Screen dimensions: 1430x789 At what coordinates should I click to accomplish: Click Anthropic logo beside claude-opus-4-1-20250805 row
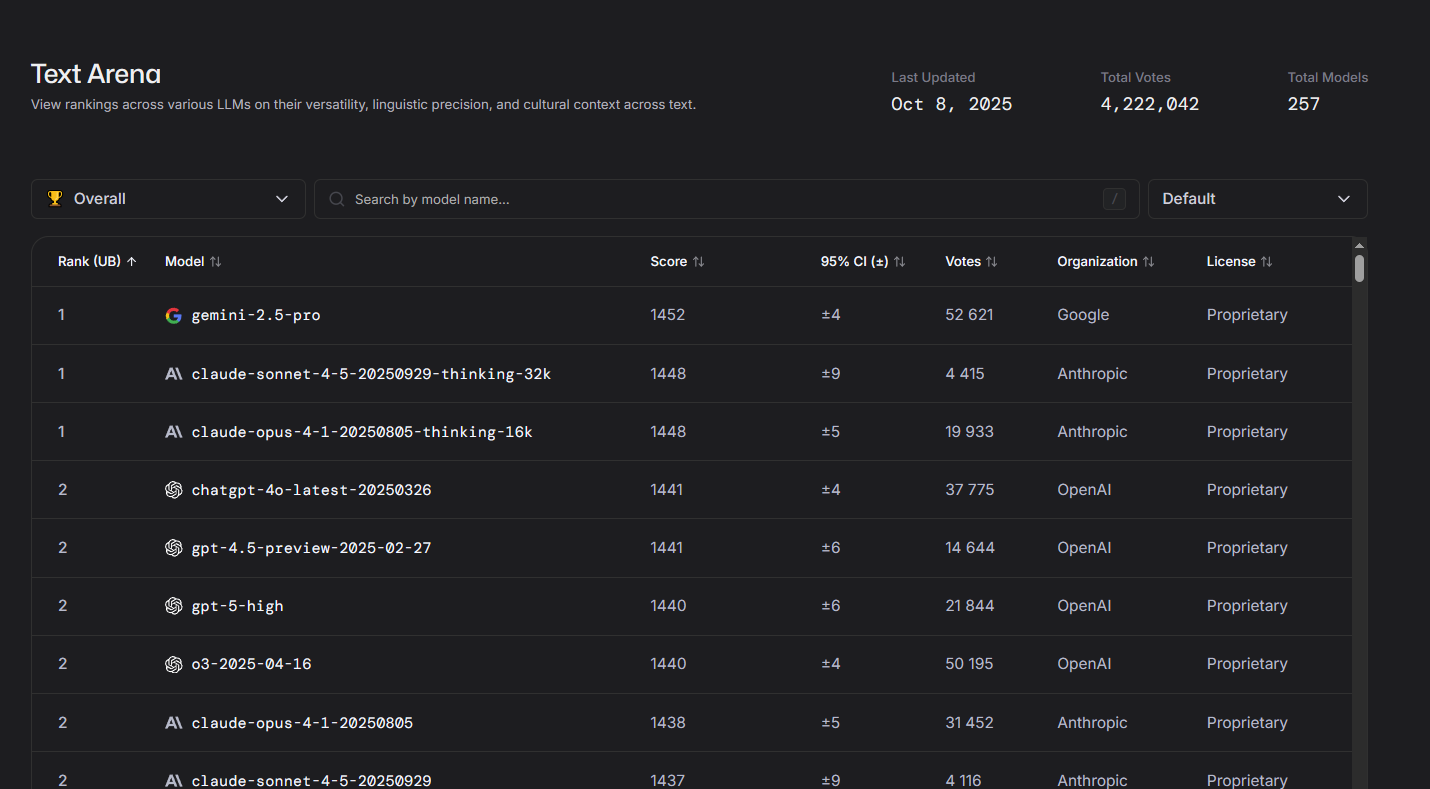coord(173,723)
